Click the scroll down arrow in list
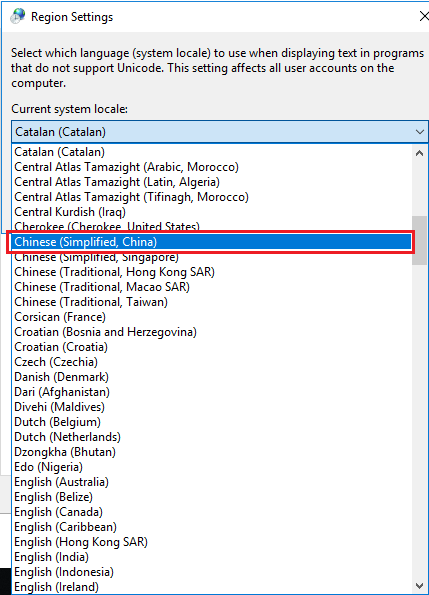The height and width of the screenshot is (595, 429). click(x=420, y=586)
